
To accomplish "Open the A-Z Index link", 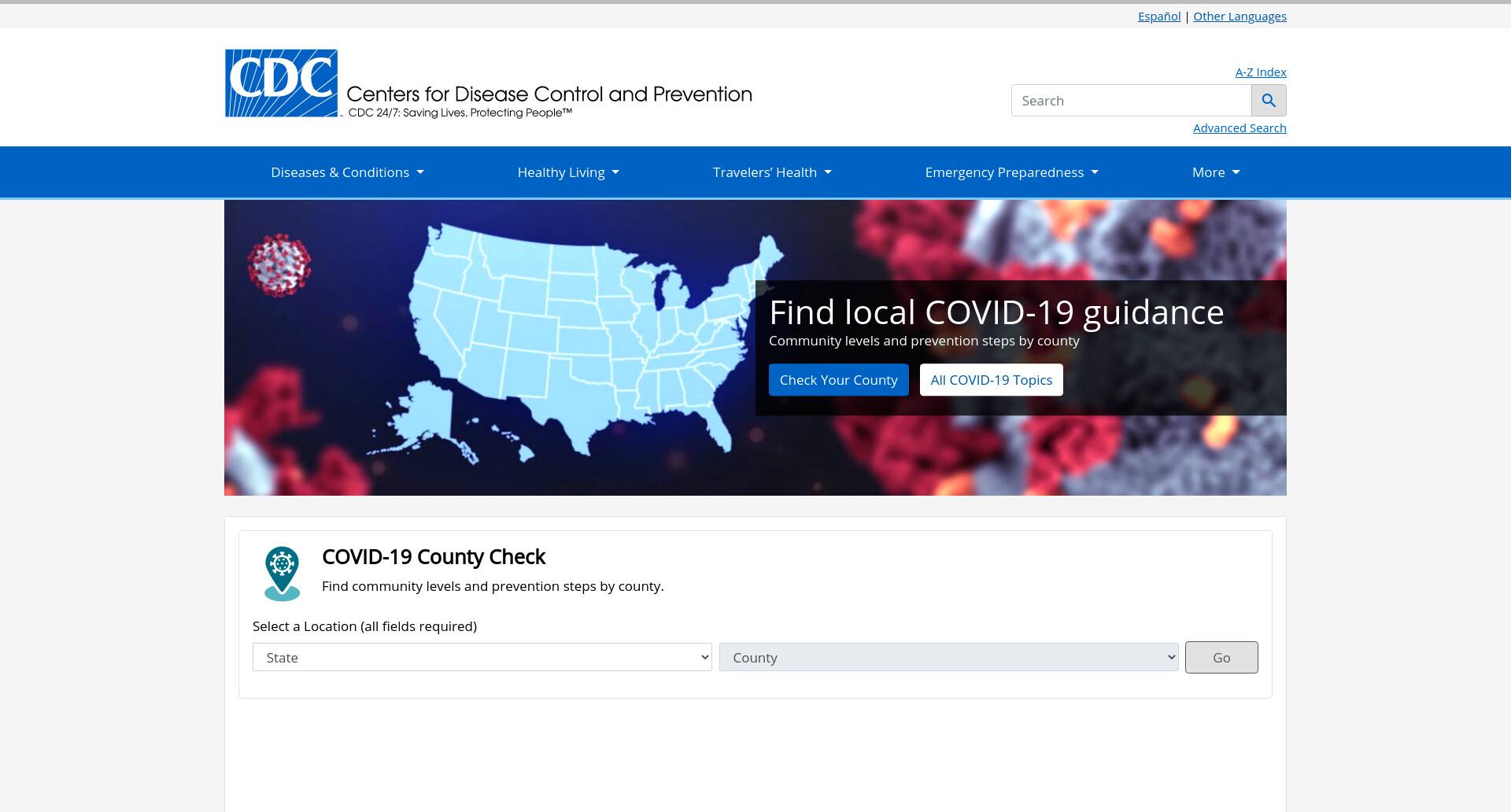I will (x=1261, y=72).
